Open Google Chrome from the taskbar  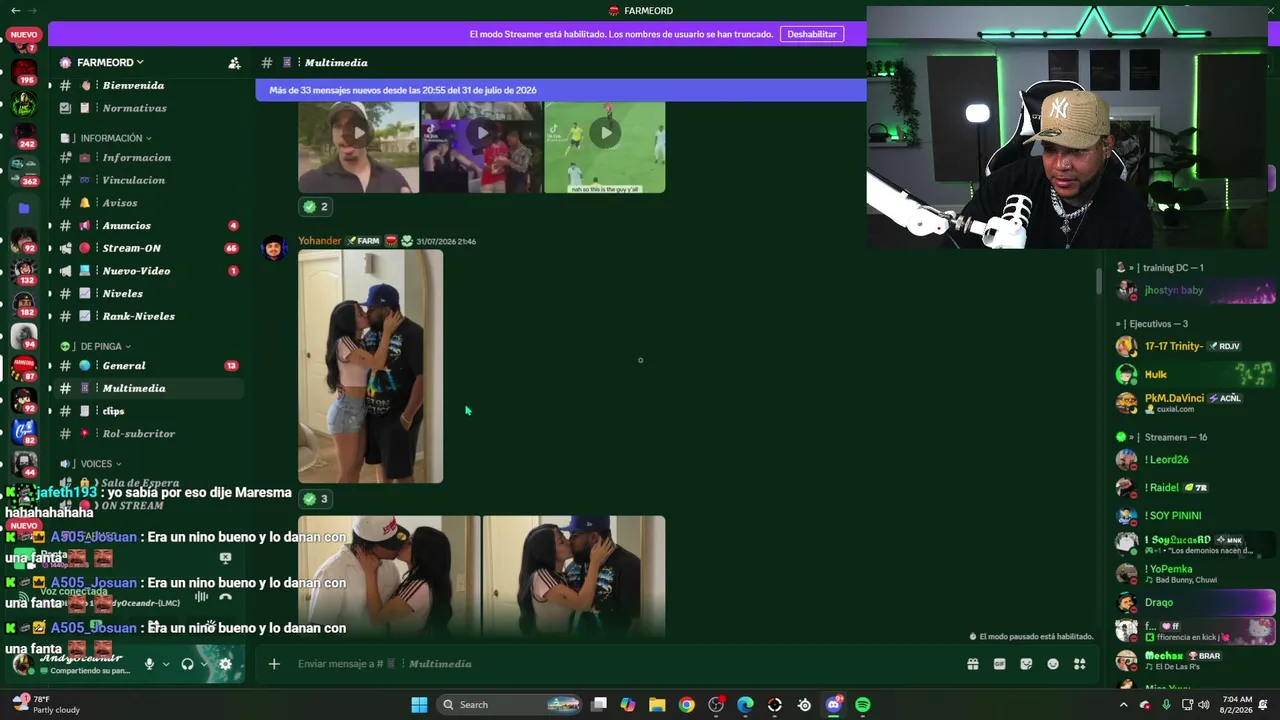tap(686, 705)
